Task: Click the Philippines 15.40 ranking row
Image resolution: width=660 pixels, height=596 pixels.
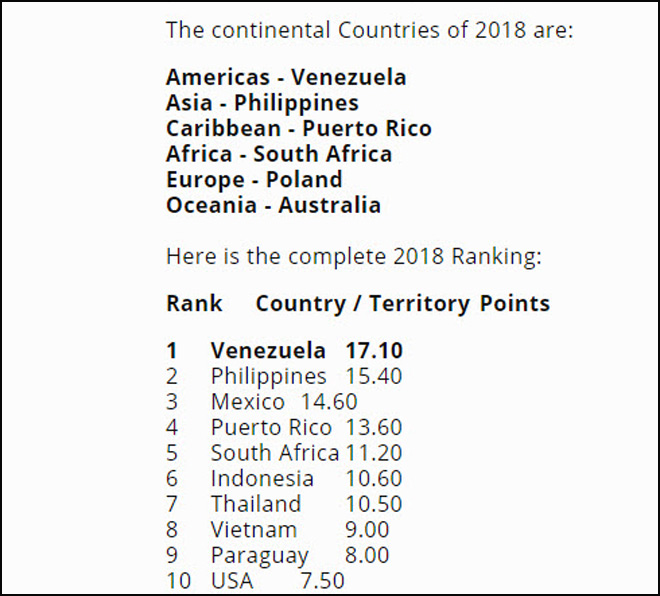Action: 285,377
